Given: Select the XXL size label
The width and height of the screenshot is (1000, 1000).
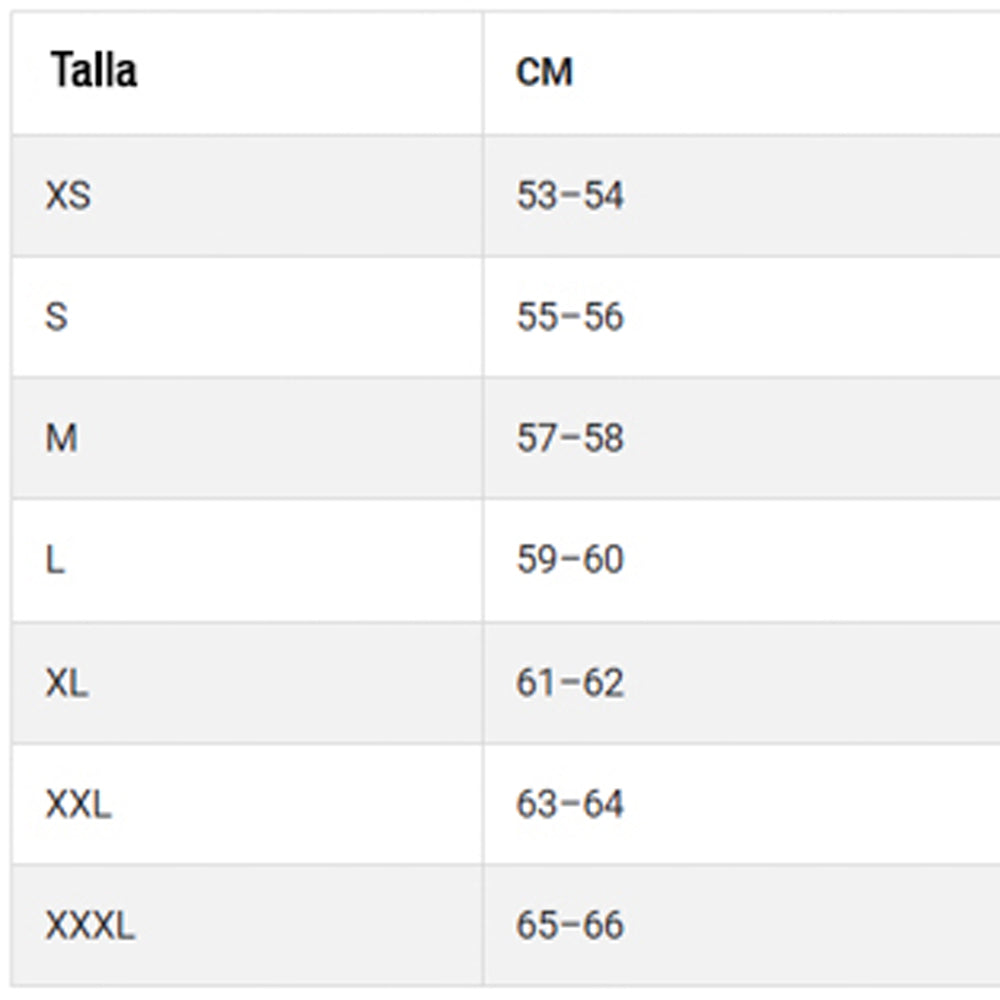Looking at the screenshot, I should [x=78, y=804].
